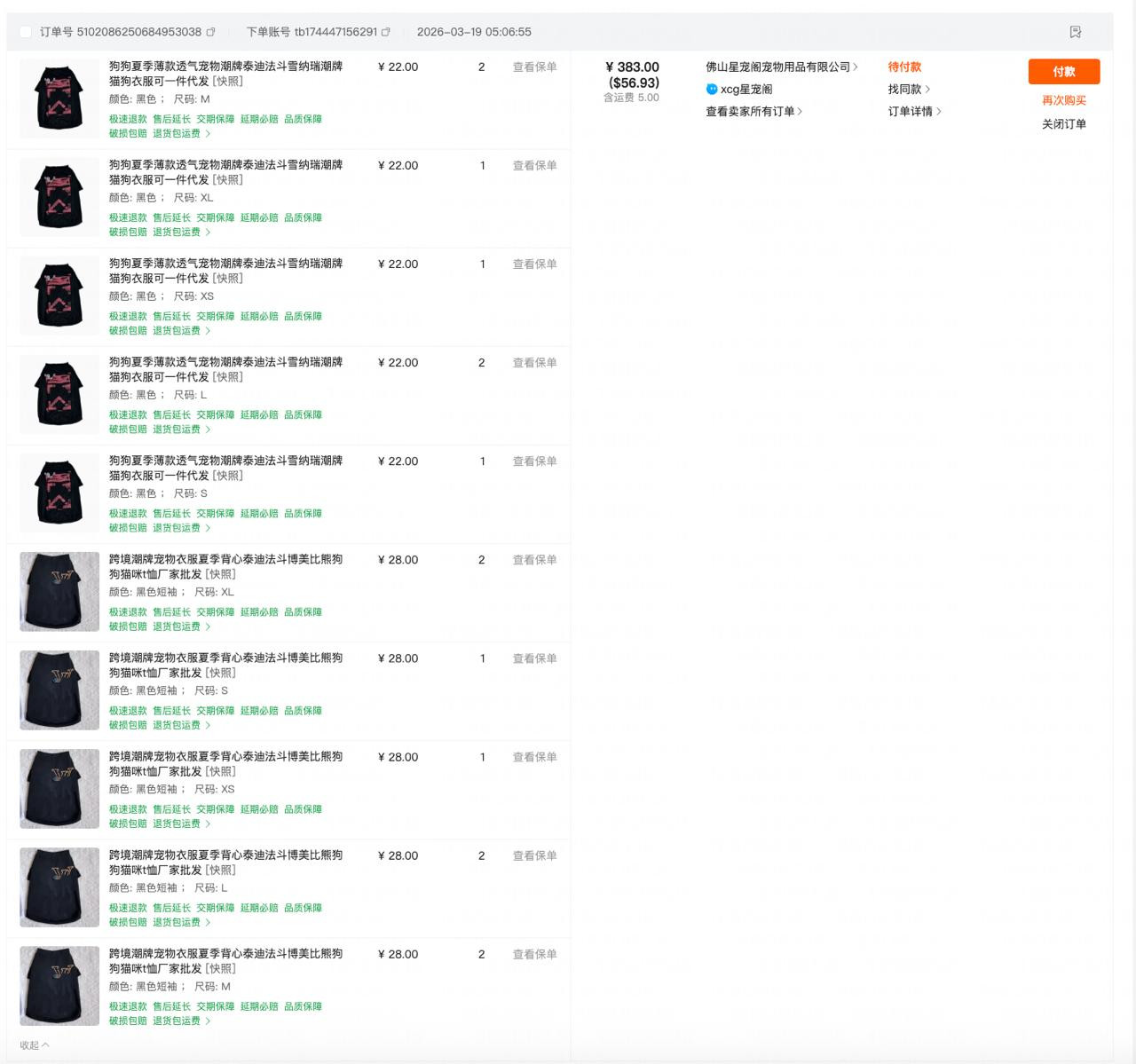Click seller nickname xcg星宠阁
Viewport: 1136px width, 1064px height.
746,89
